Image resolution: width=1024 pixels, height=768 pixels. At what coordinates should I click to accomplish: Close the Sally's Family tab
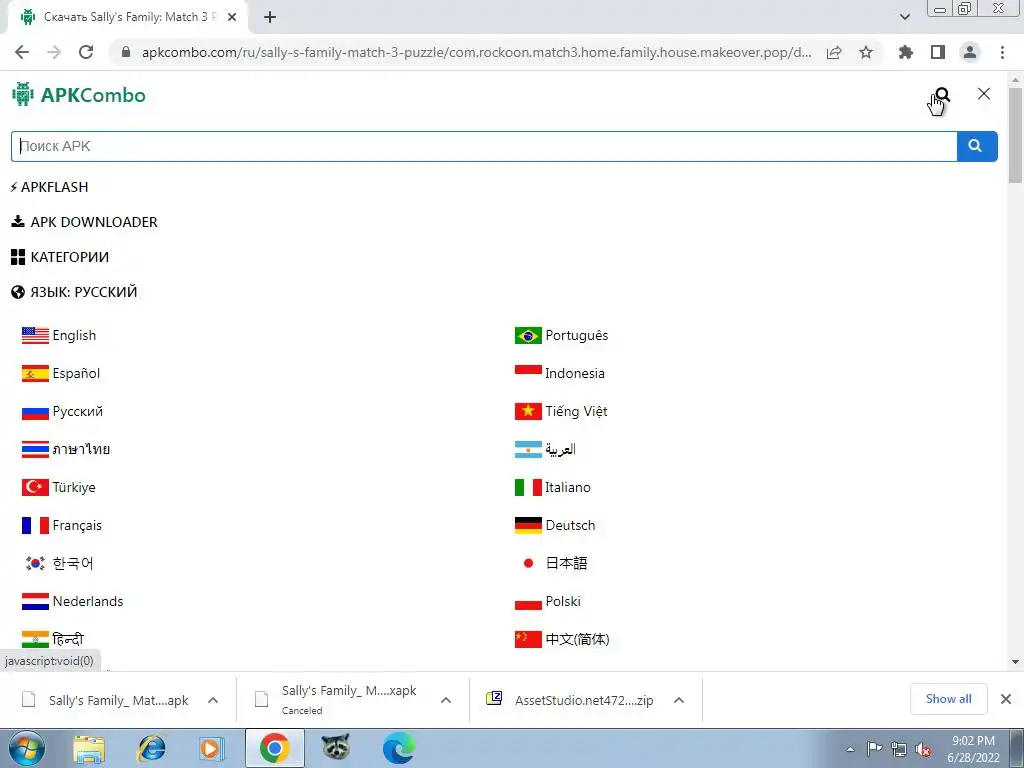point(232,17)
